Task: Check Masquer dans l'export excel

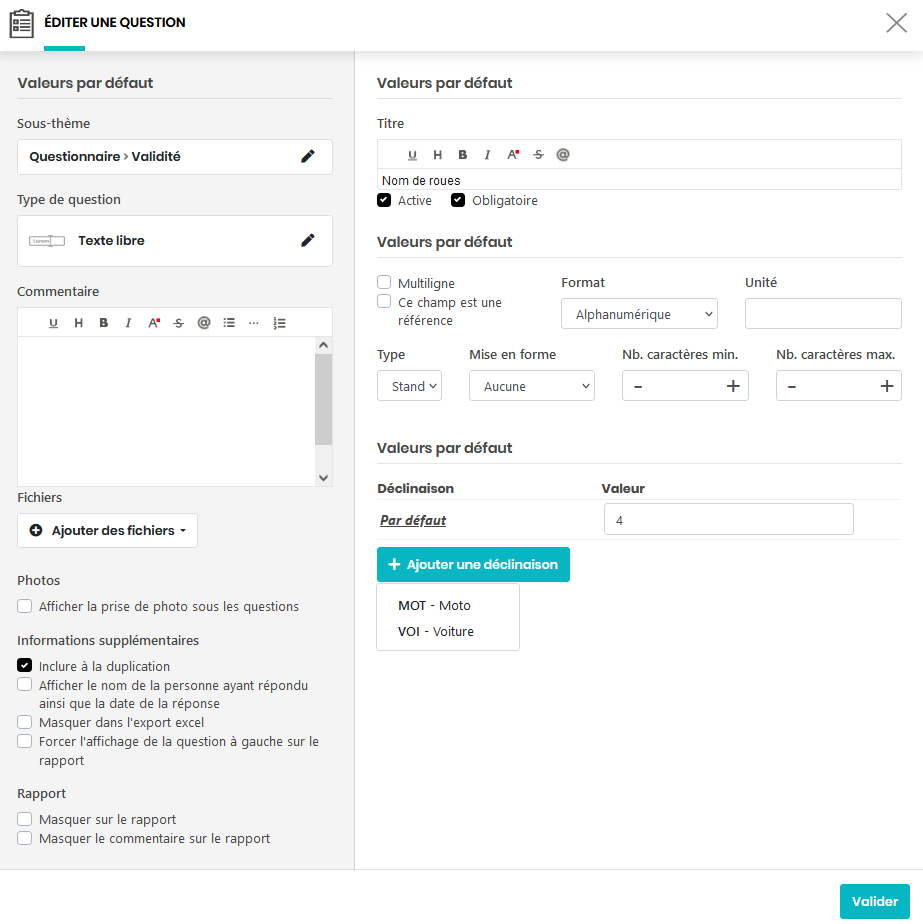Action: tap(25, 722)
